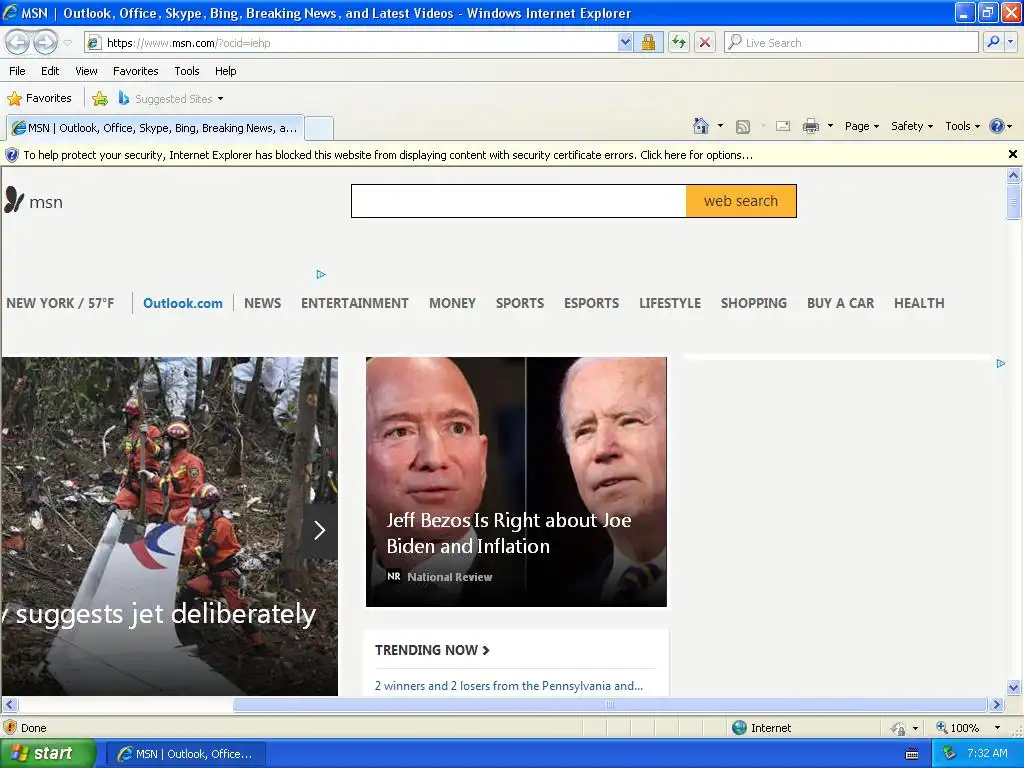Open the Suggested Sites dropdown
Screen dimensions: 1024x768
[170, 99]
